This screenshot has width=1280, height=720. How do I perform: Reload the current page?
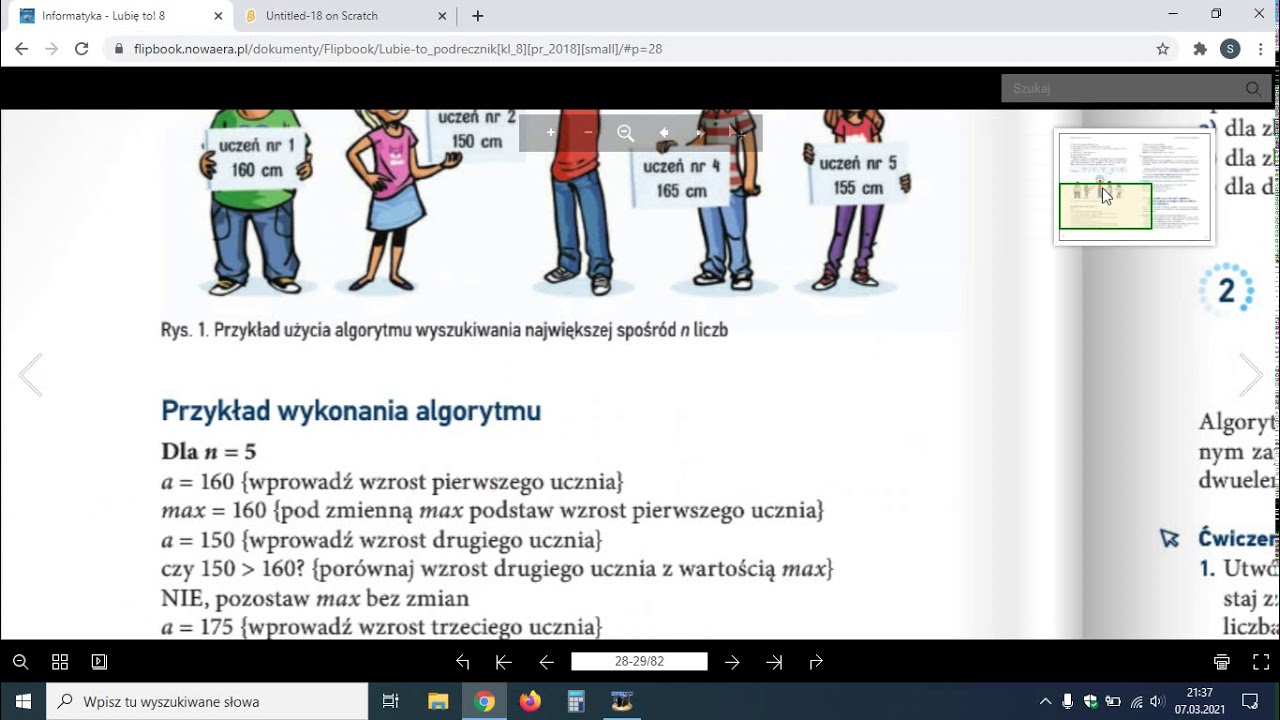[82, 49]
